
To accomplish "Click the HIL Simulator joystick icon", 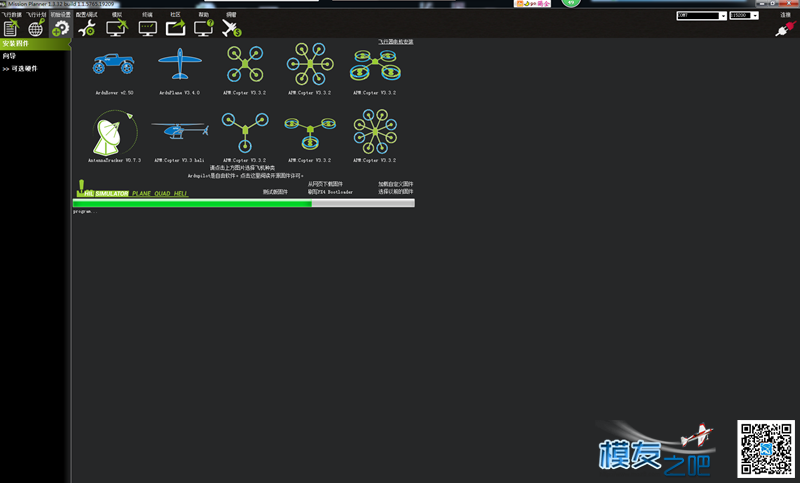I will tap(81, 188).
